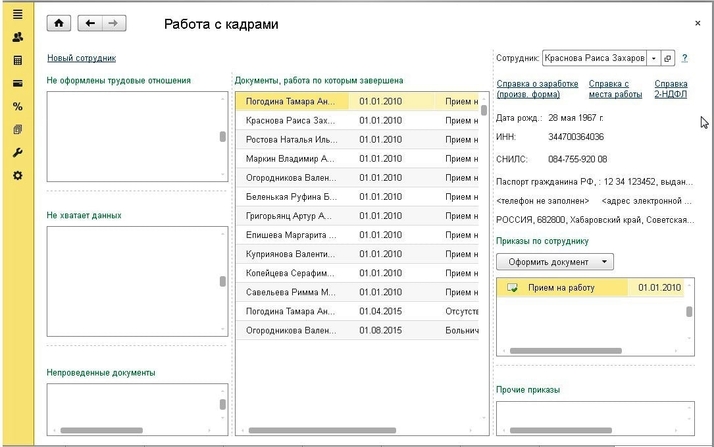Open the employee record button next to Сотрудник field

pos(669,59)
